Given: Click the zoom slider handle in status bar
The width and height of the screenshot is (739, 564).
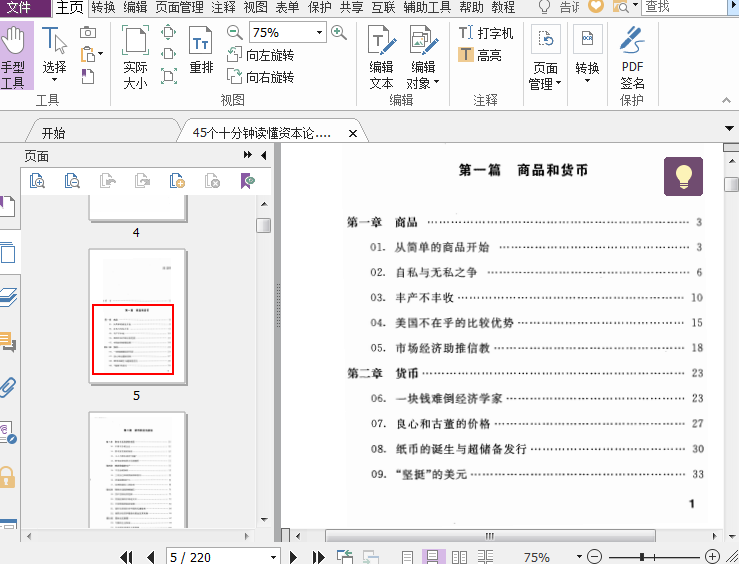Looking at the screenshot, I should click(641, 556).
